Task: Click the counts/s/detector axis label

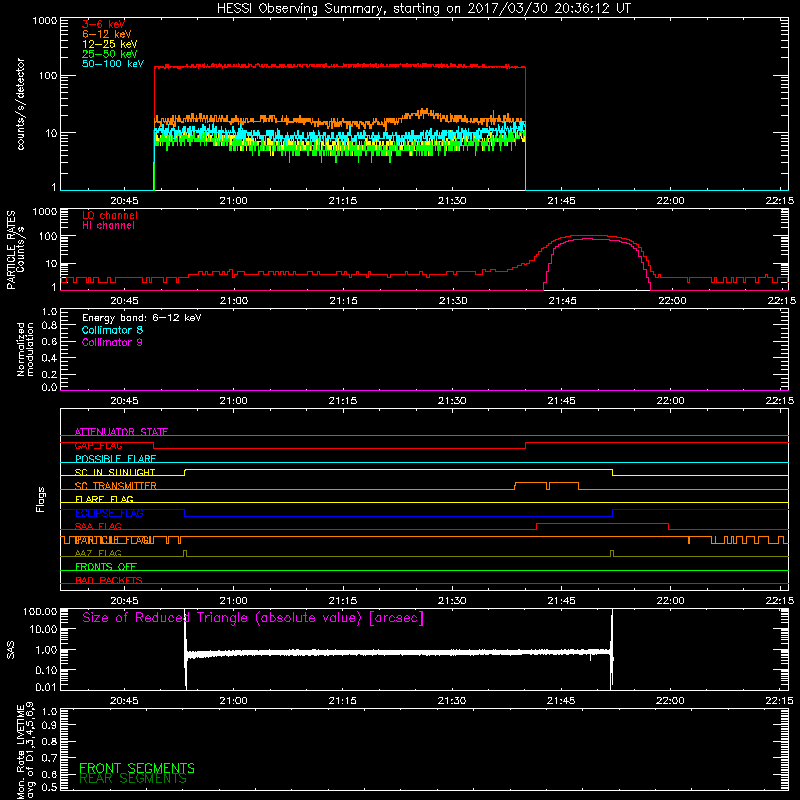Action: coord(21,104)
